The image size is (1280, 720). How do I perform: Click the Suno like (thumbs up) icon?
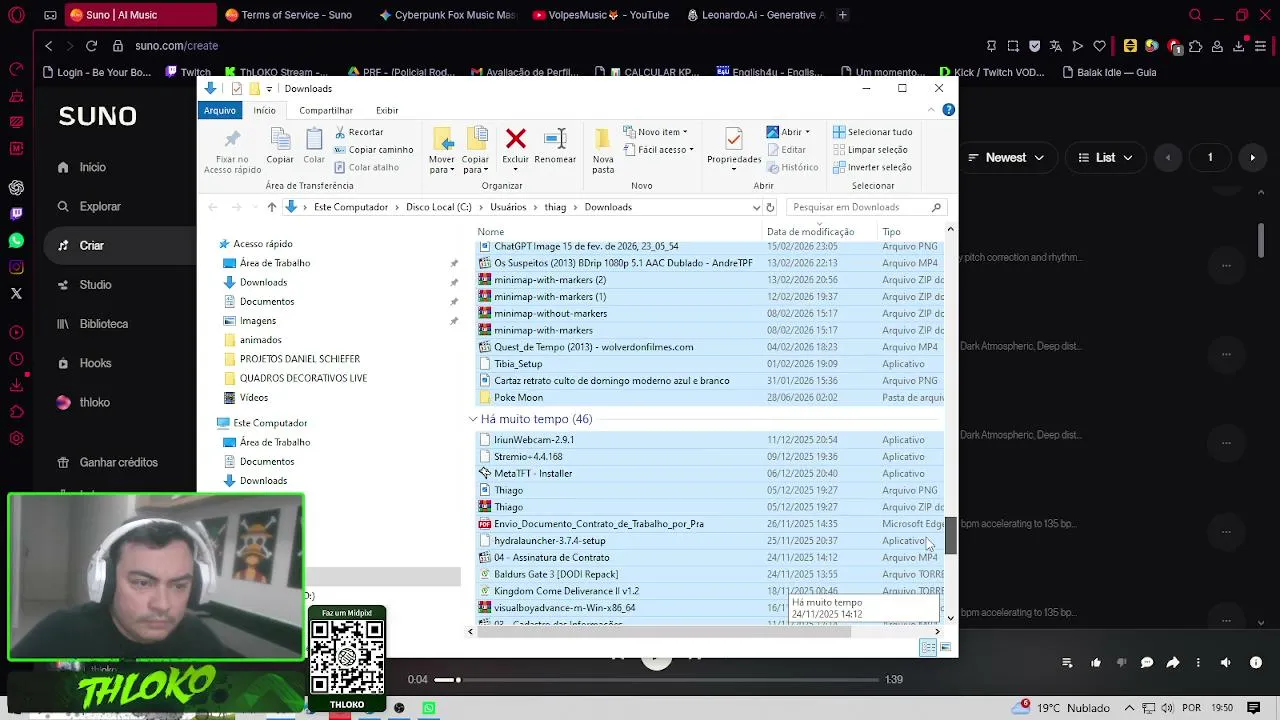tap(1095, 662)
